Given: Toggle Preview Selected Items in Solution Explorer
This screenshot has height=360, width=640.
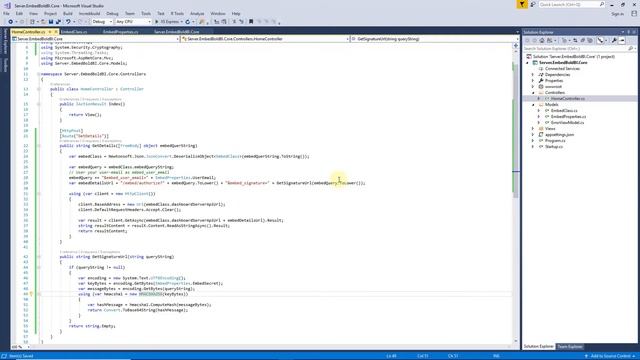Looking at the screenshot, I should coord(622,40).
